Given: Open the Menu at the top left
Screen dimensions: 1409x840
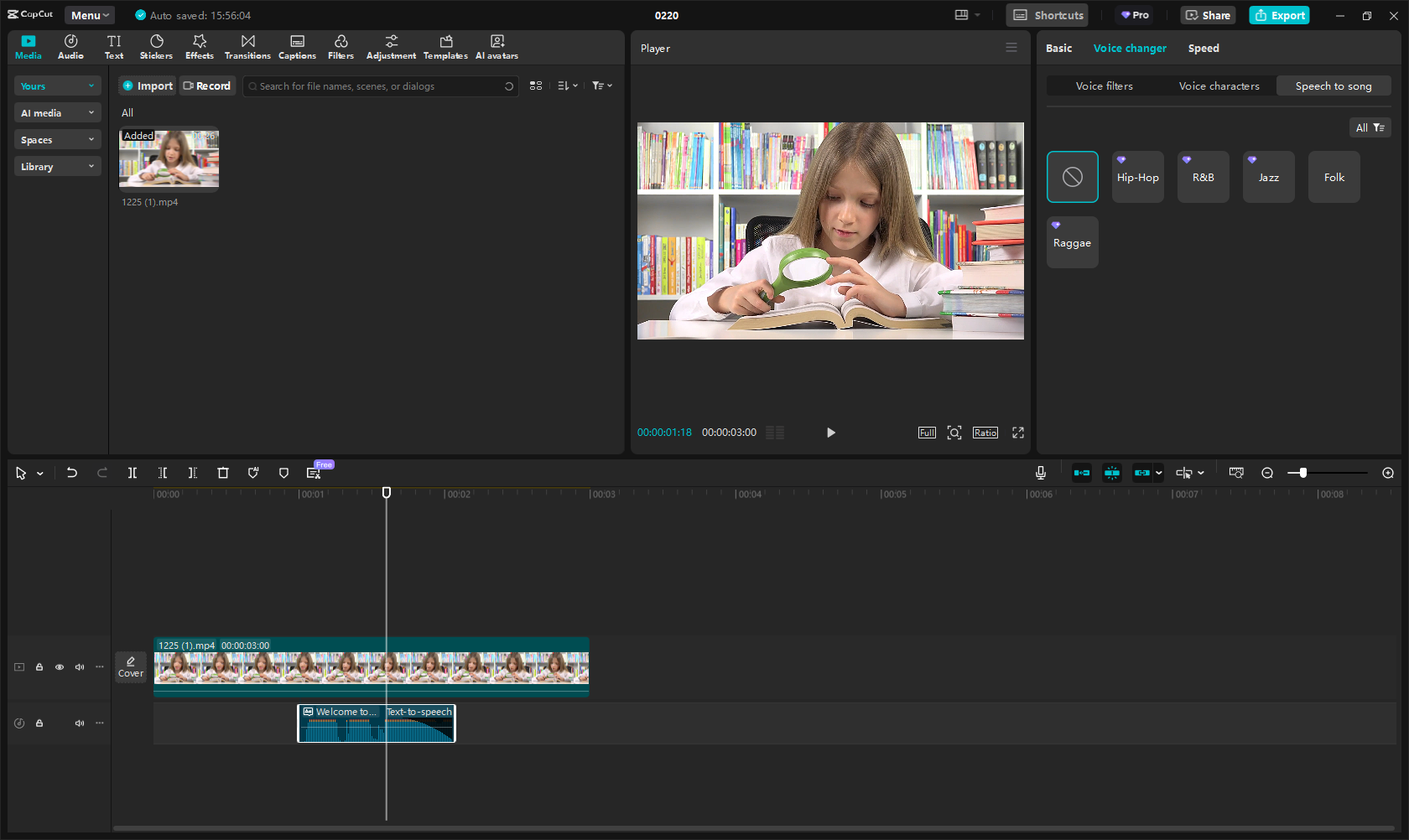Looking at the screenshot, I should [x=89, y=14].
